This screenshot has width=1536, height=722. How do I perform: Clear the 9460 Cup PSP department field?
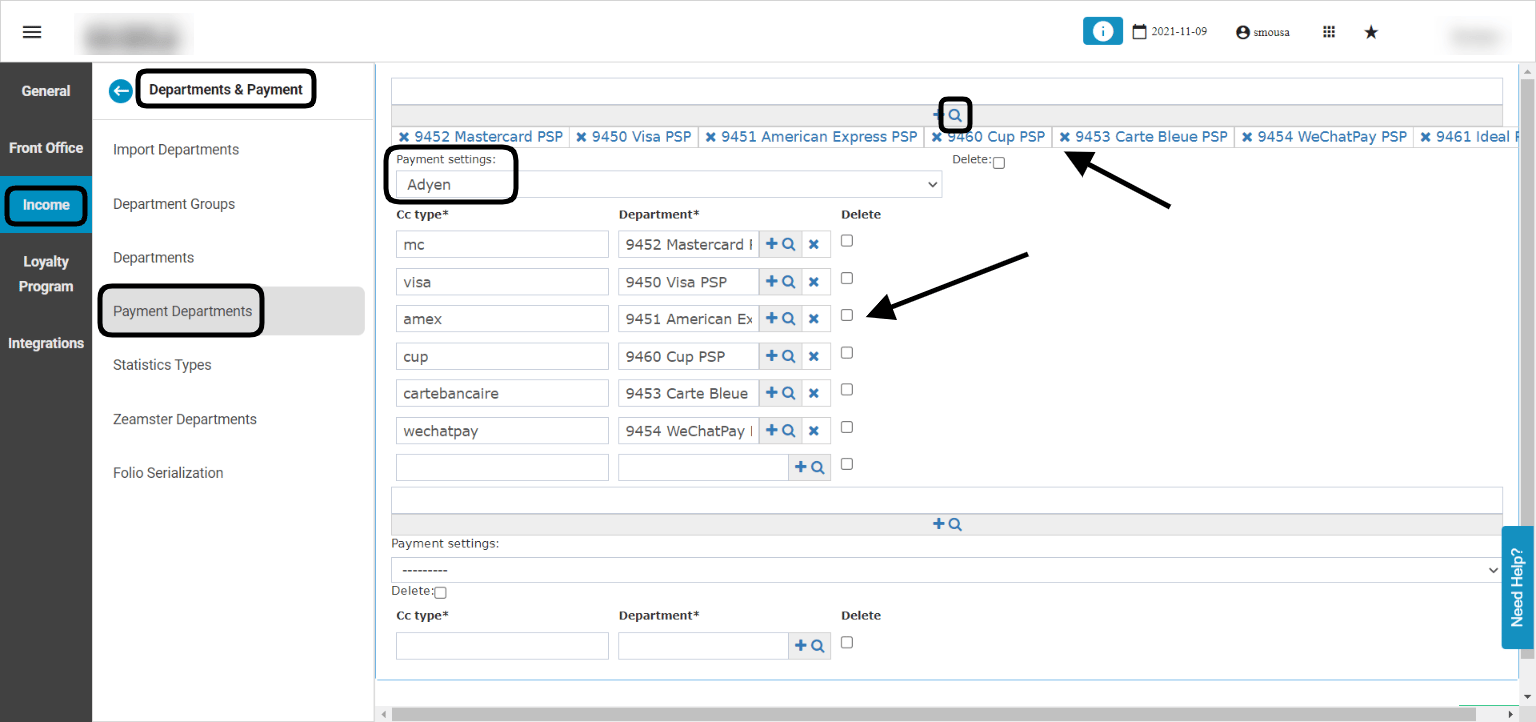pyautogui.click(x=815, y=356)
